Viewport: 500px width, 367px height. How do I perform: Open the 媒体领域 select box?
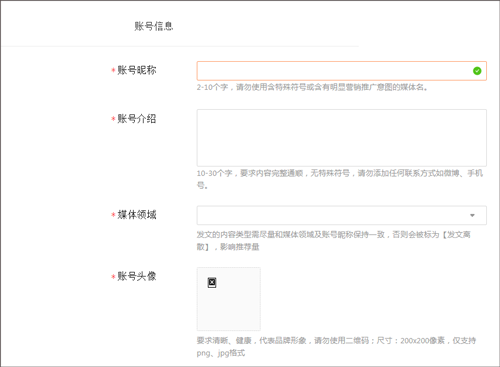342,215
